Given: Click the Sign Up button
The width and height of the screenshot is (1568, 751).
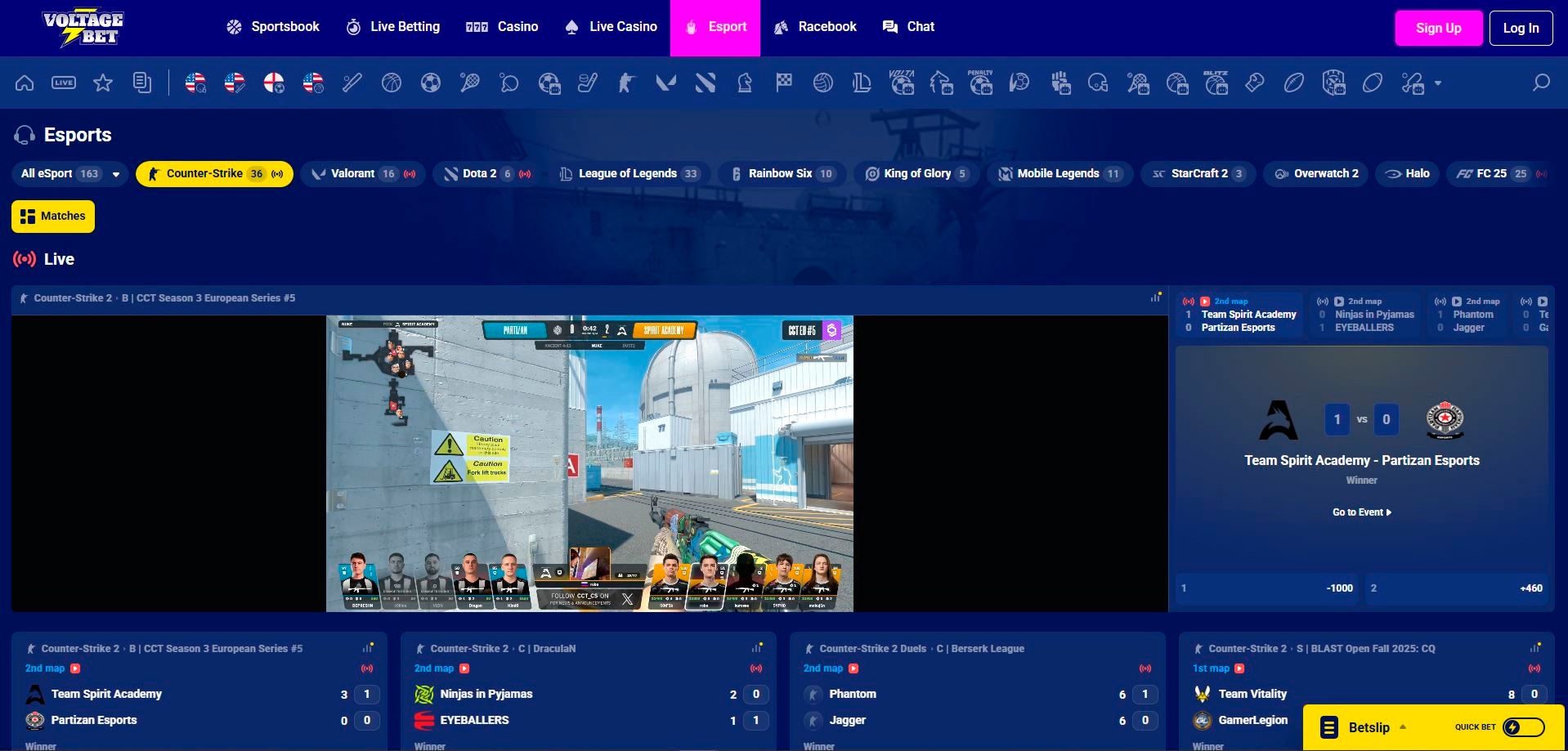Looking at the screenshot, I should coord(1438,28).
